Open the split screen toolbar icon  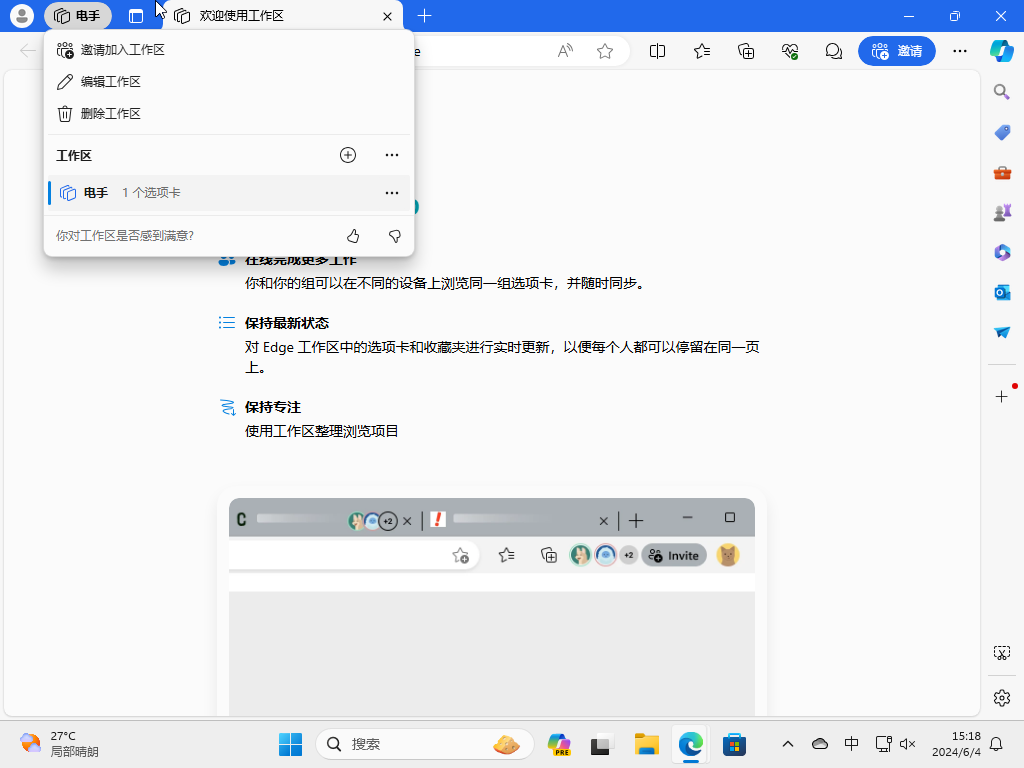pyautogui.click(x=657, y=51)
